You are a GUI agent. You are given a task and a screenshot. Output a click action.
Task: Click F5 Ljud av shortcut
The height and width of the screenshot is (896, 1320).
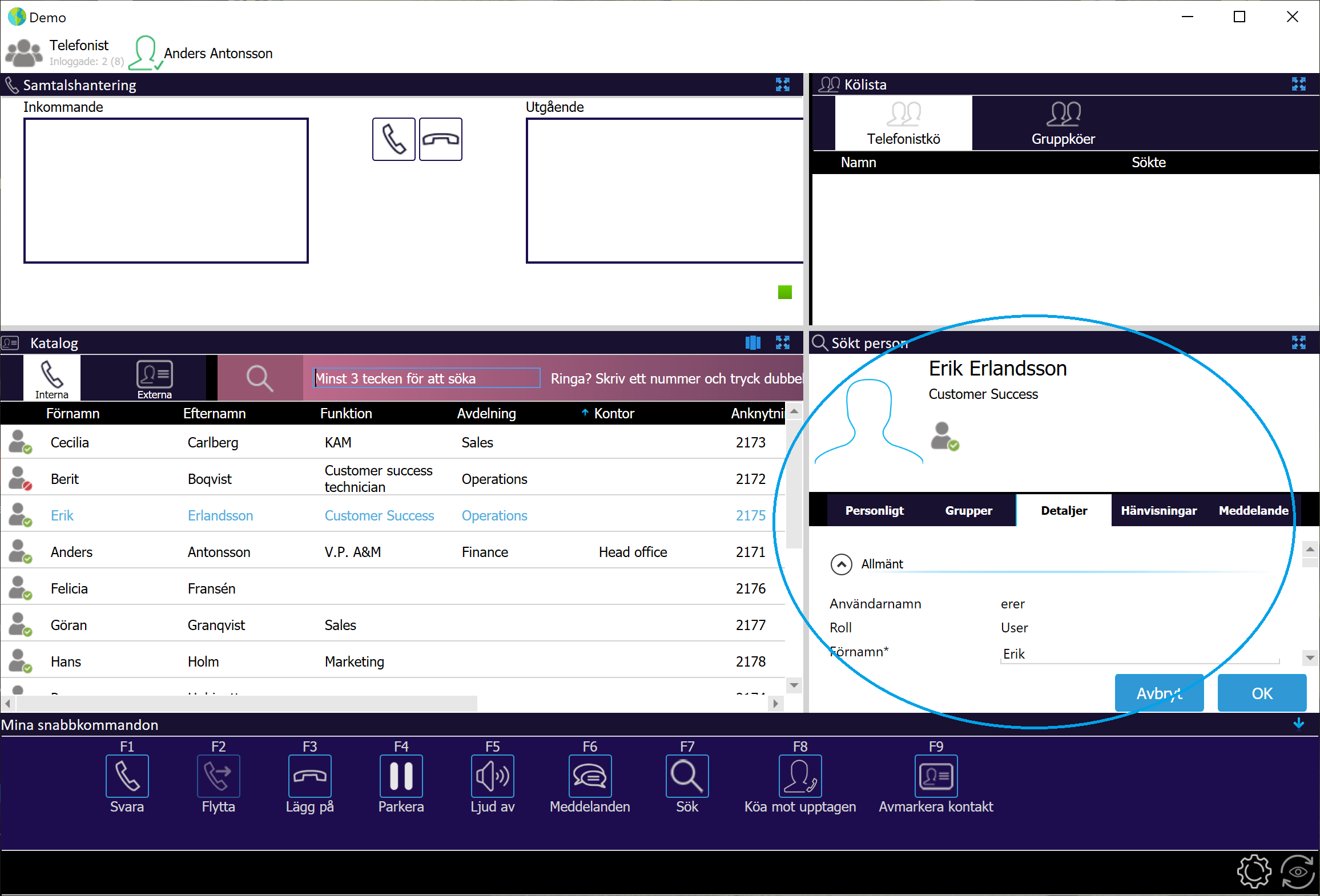coord(492,776)
